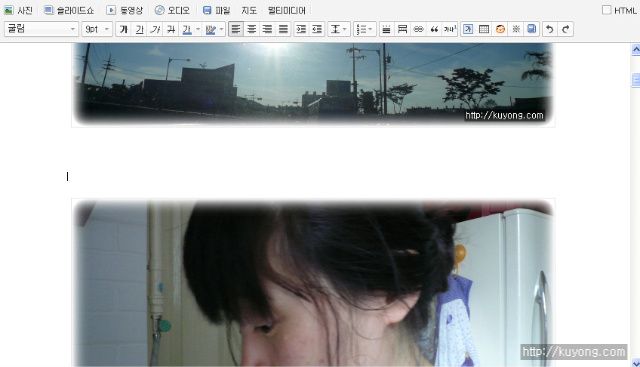Open the line spacing dropdown

click(x=339, y=29)
